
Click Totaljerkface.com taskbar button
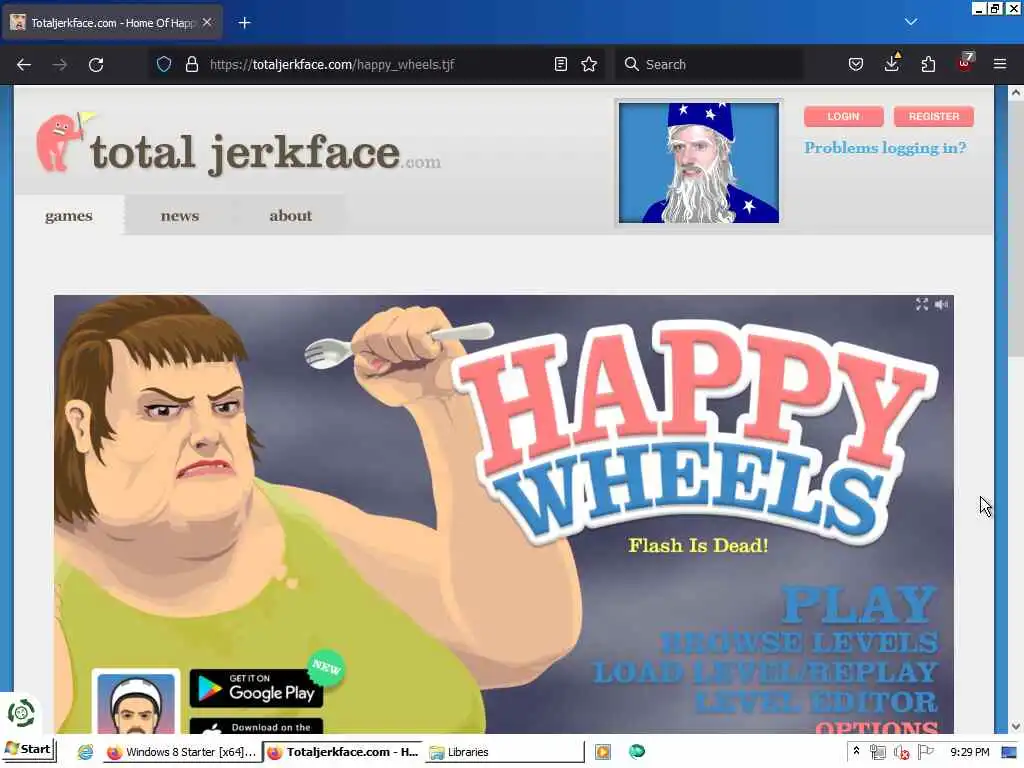coord(343,752)
